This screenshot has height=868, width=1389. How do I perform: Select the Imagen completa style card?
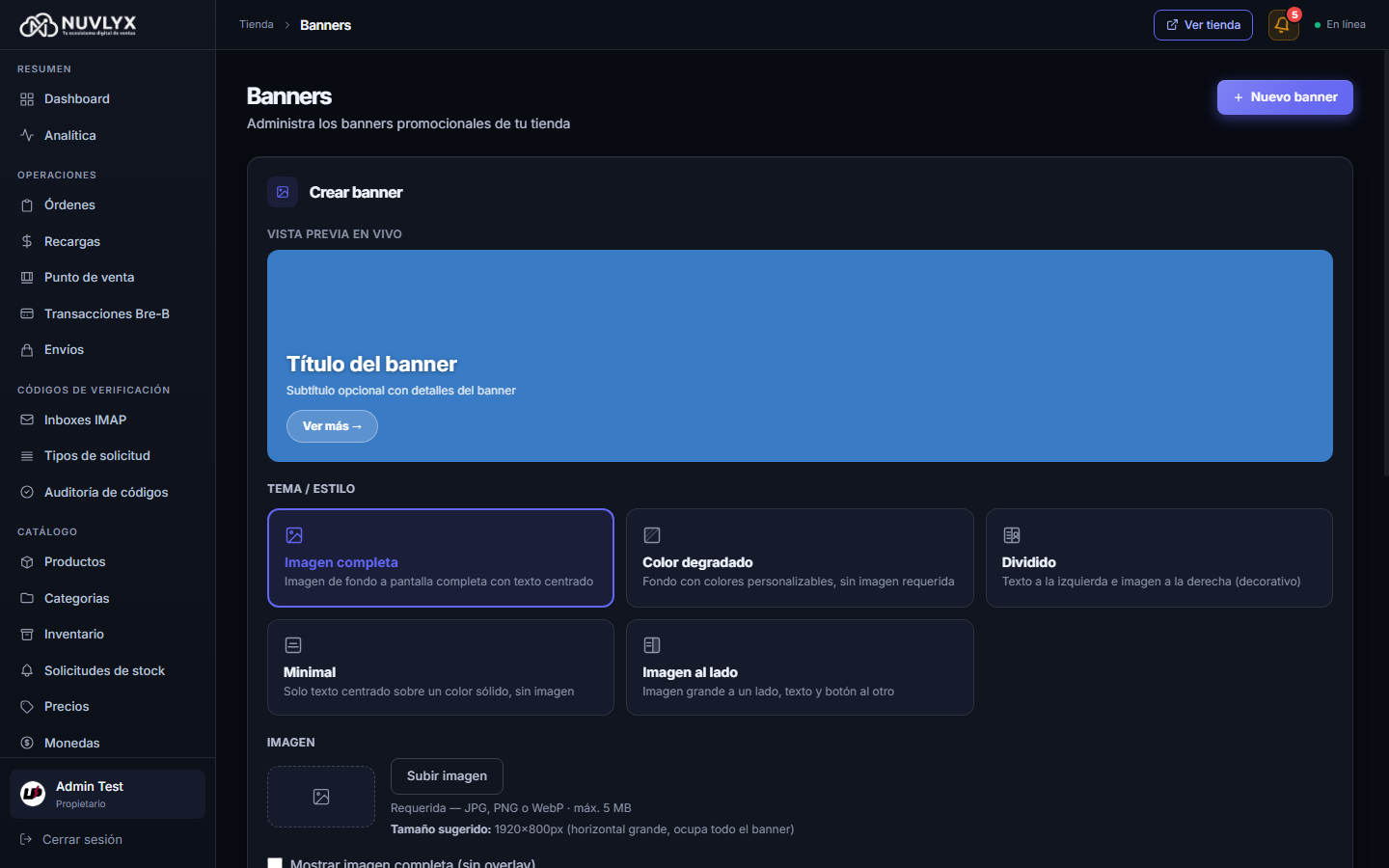point(441,557)
